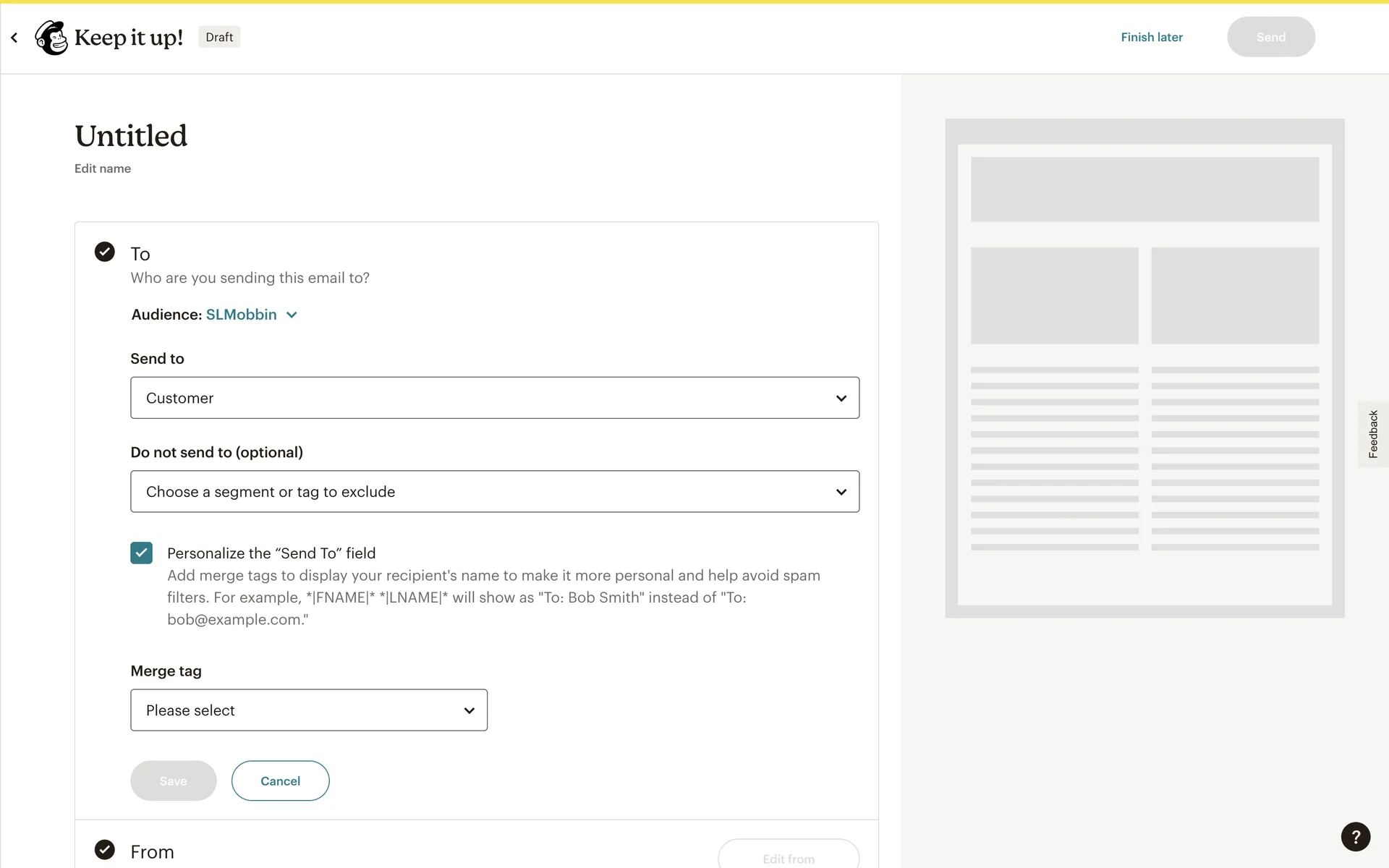Click Edit name under Untitled

click(x=103, y=169)
